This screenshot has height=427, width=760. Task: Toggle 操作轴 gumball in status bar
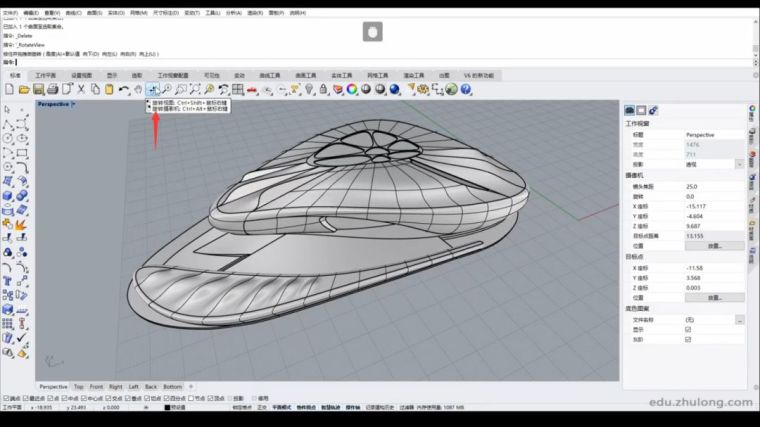tap(352, 408)
